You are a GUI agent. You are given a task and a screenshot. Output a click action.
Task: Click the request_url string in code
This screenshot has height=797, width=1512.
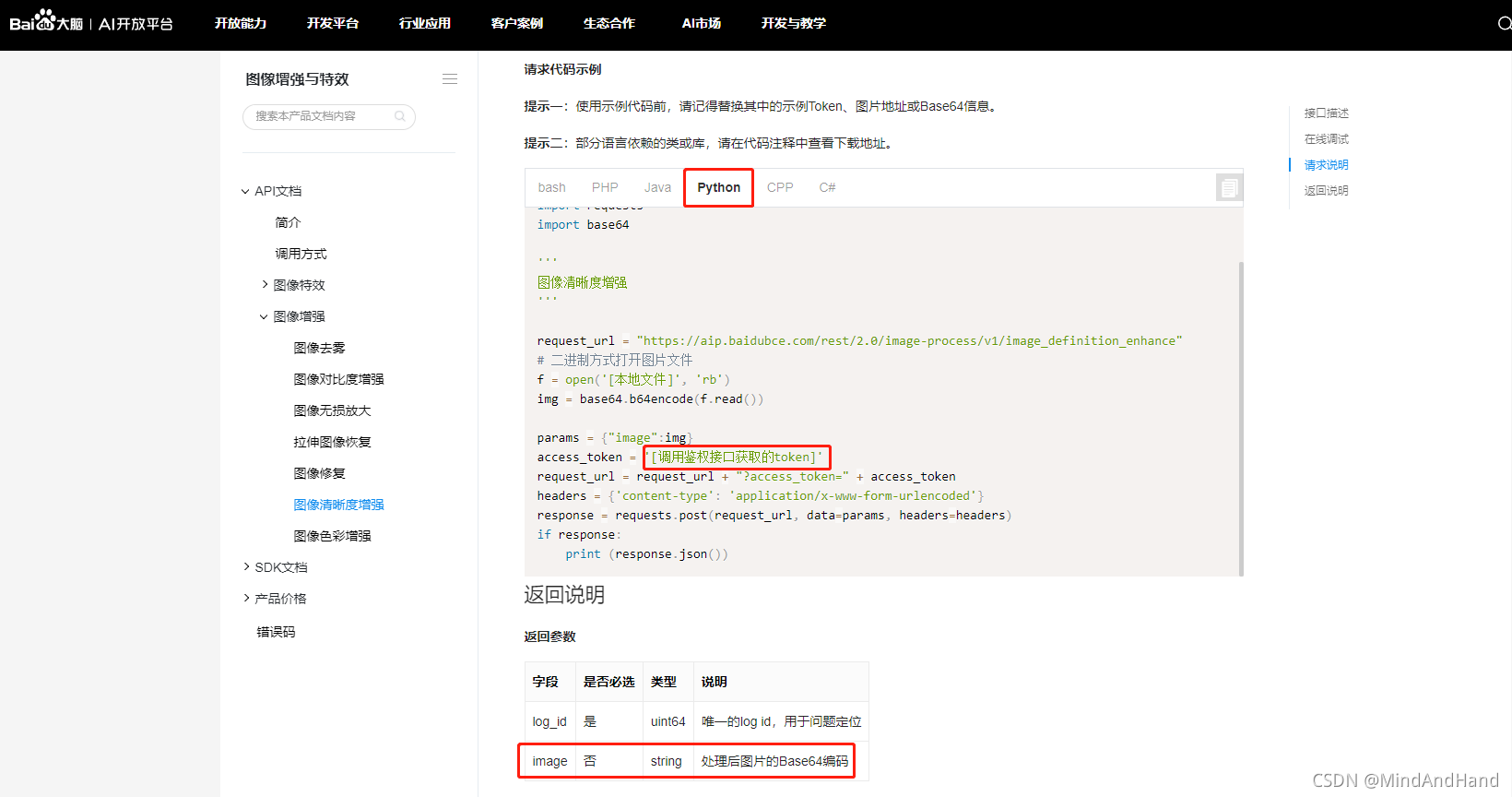coord(909,340)
